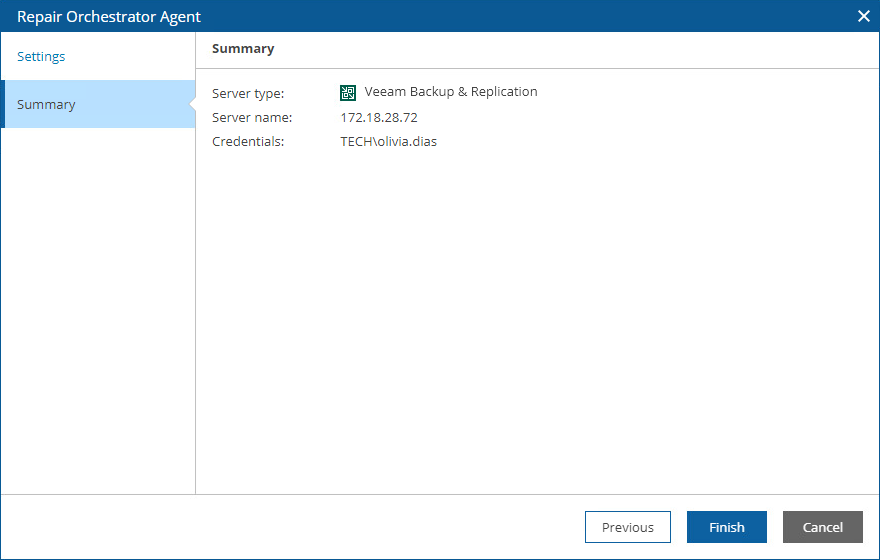Screen dimensions: 880x560
Task: Click the blue marker bar beside Summary
Action: point(3,104)
